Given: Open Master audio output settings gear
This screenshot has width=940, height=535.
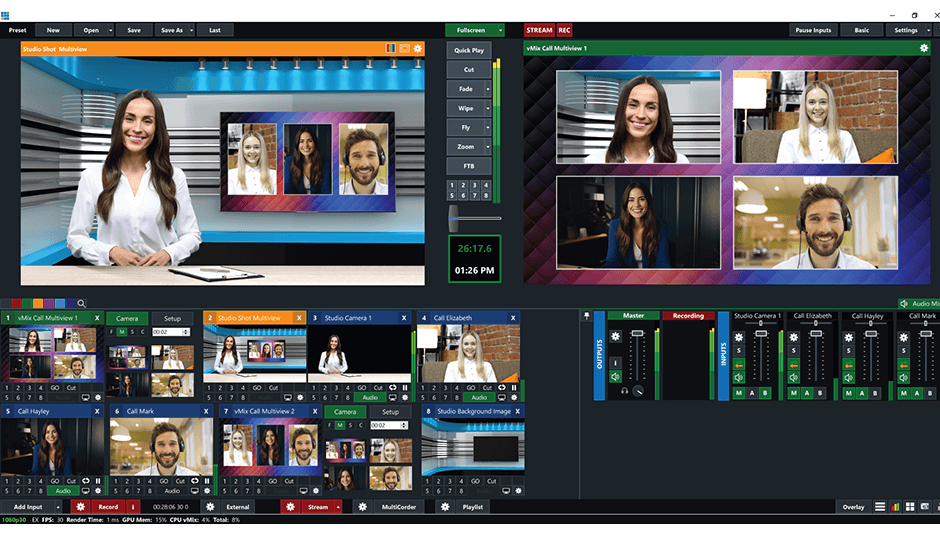Looking at the screenshot, I should pyautogui.click(x=616, y=337).
